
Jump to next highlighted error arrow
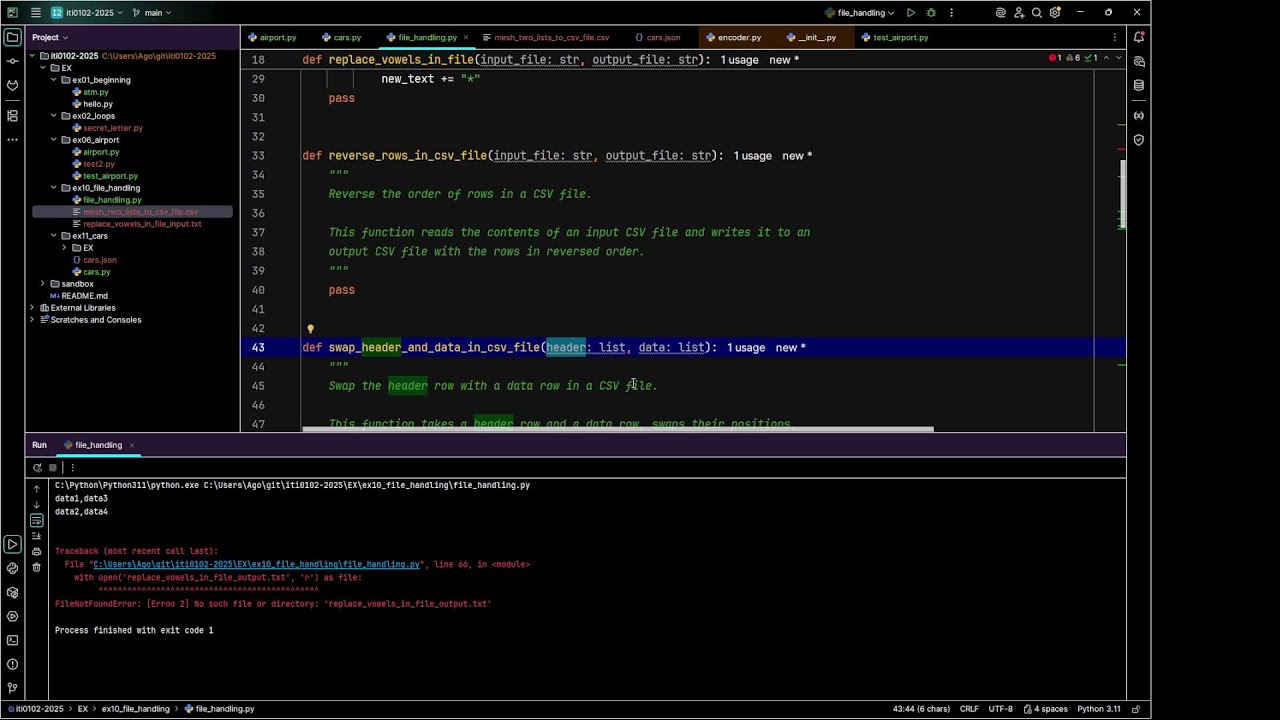(1118, 58)
